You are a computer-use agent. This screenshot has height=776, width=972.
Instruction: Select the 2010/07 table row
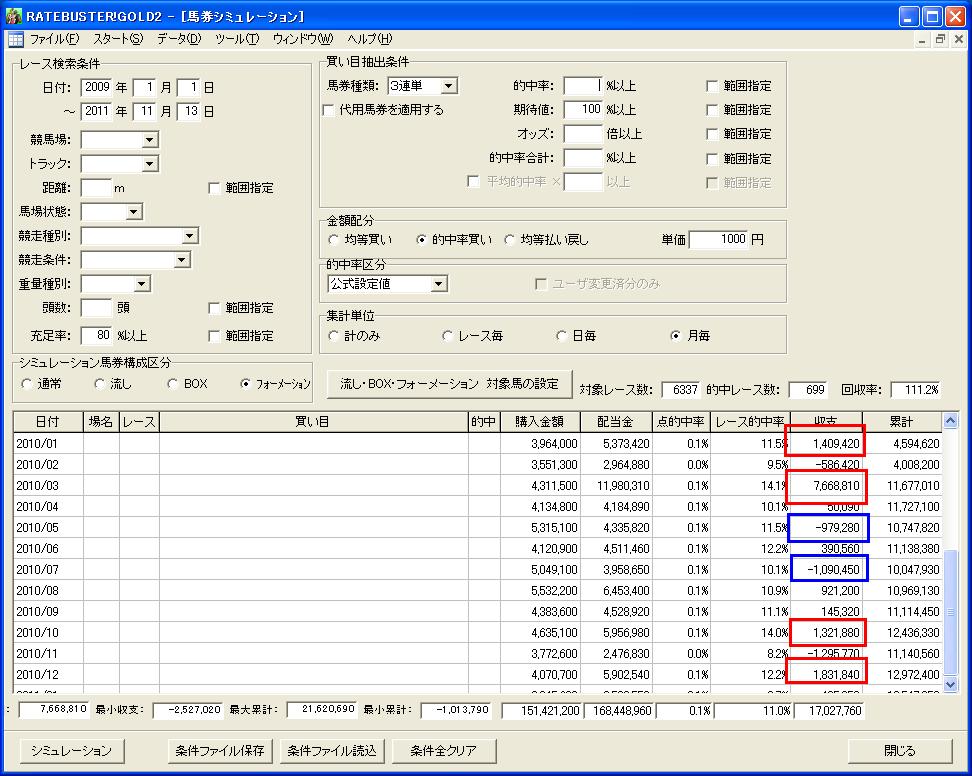pos(477,570)
